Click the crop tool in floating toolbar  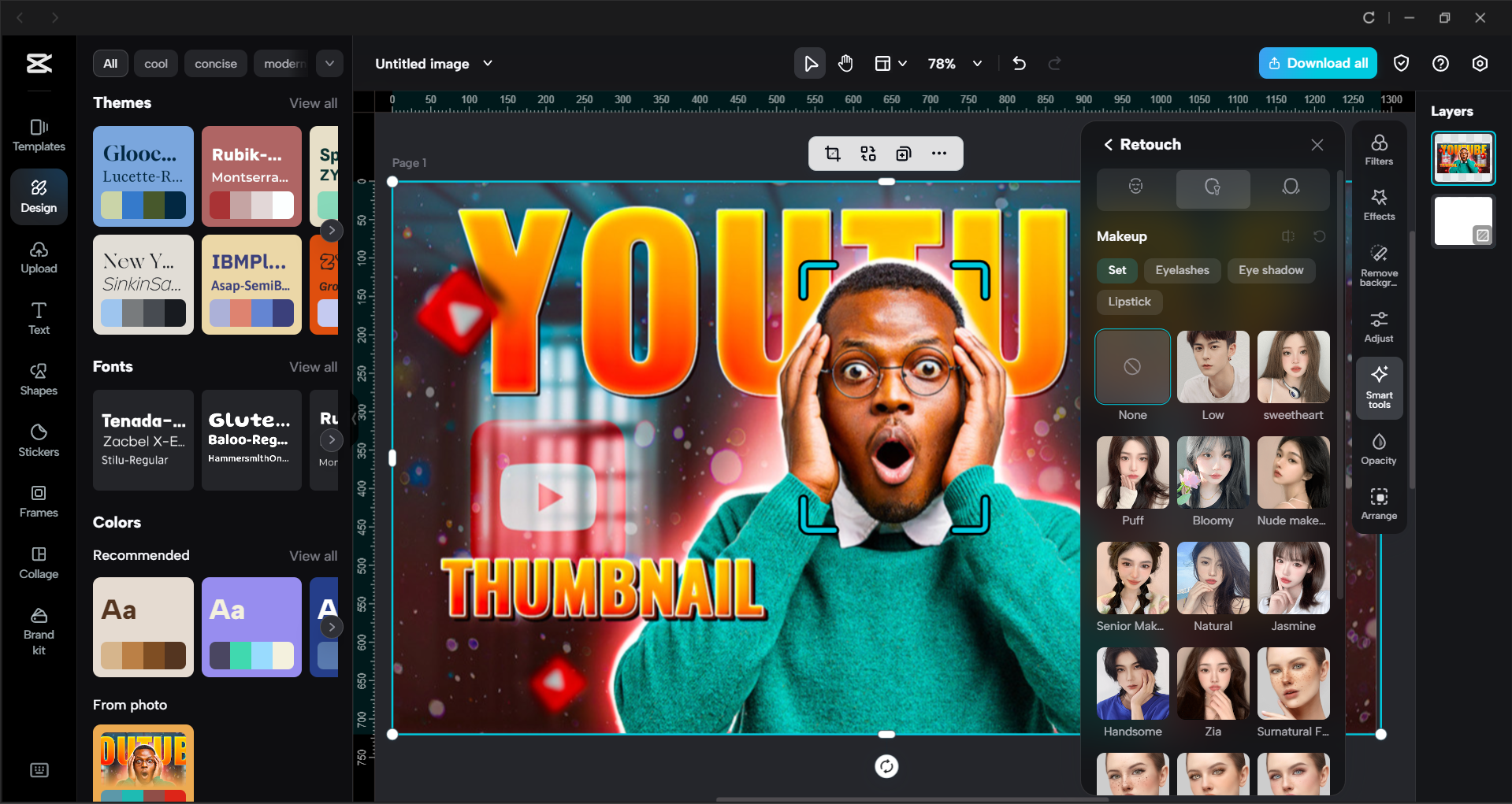[x=832, y=154]
